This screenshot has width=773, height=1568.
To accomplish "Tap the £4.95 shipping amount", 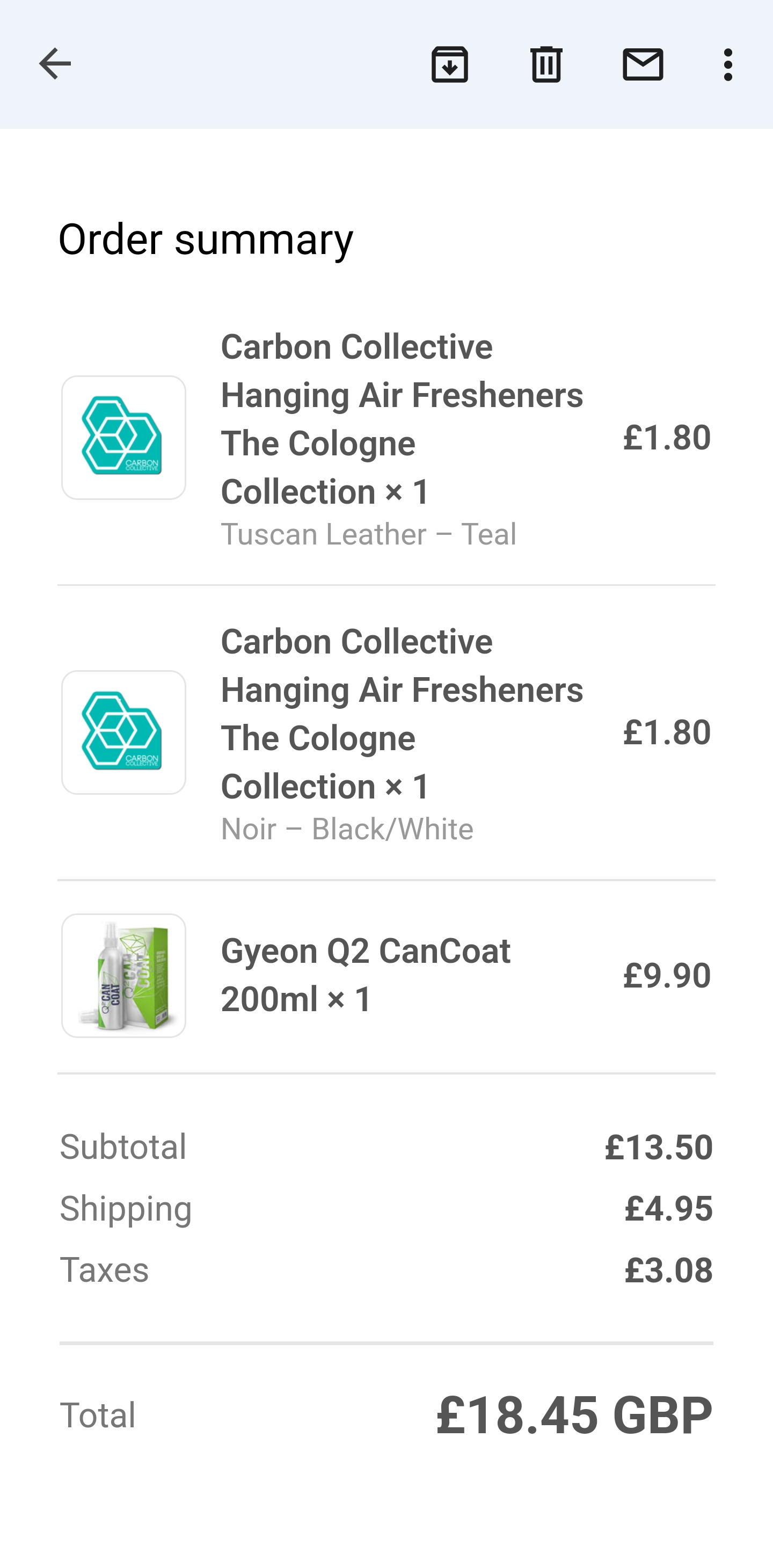I will coord(668,1208).
